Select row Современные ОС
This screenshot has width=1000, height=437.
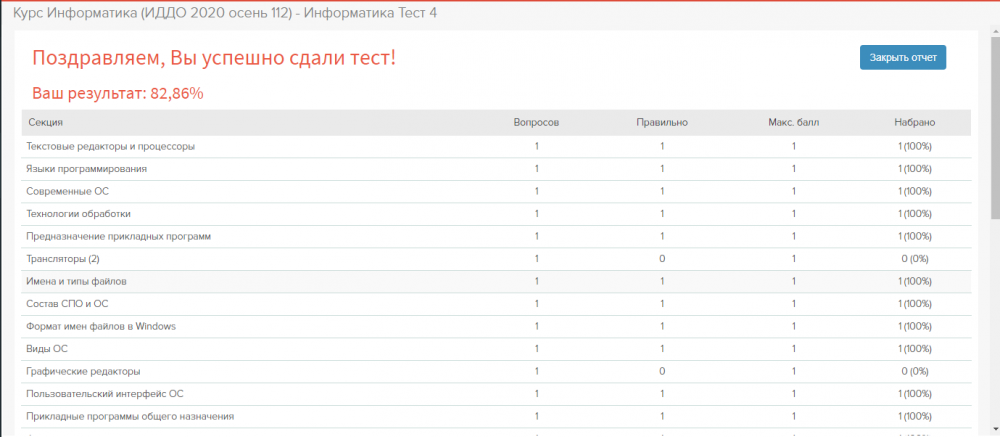pos(496,191)
